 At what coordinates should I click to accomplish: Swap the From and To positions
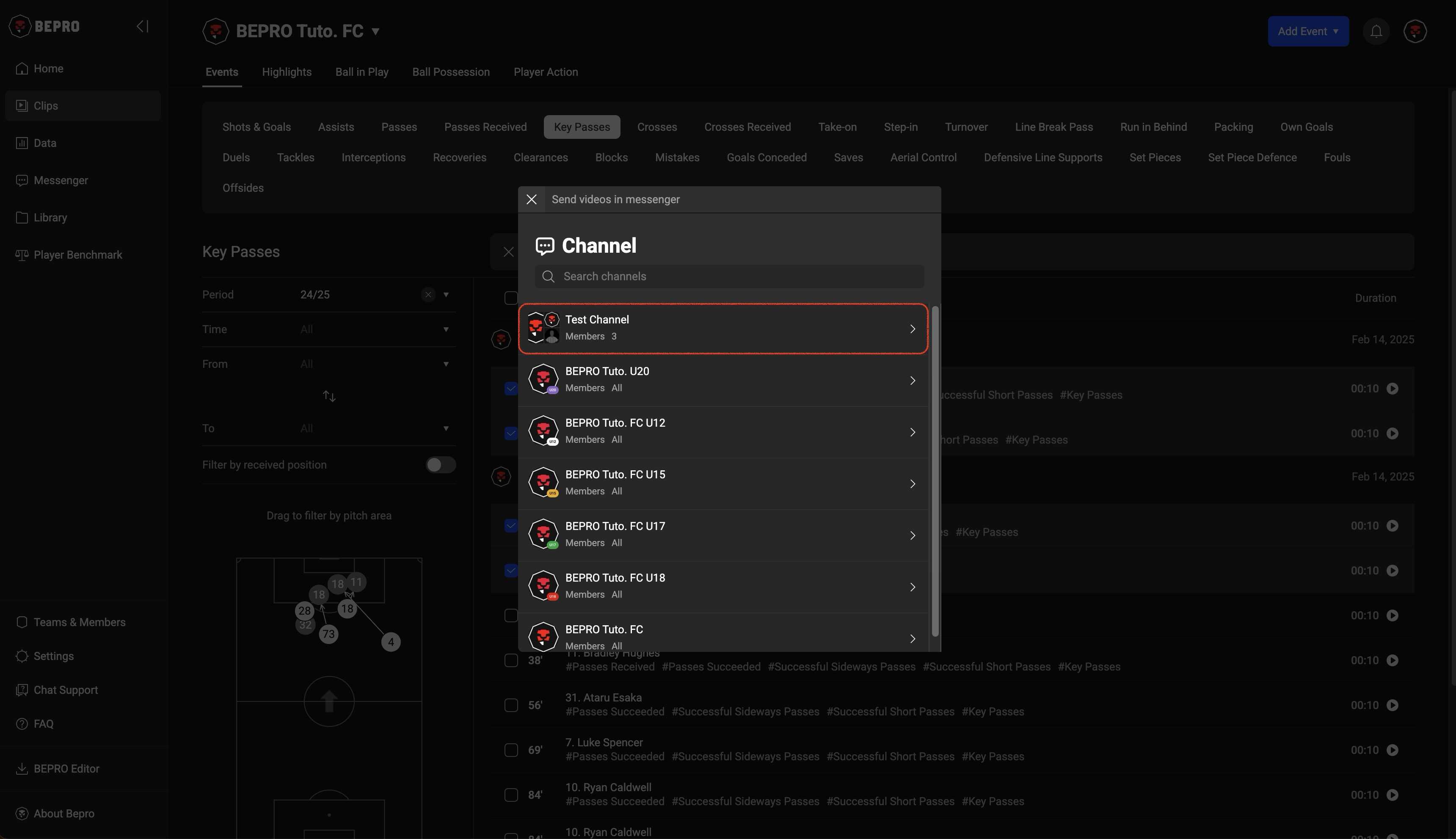(329, 397)
